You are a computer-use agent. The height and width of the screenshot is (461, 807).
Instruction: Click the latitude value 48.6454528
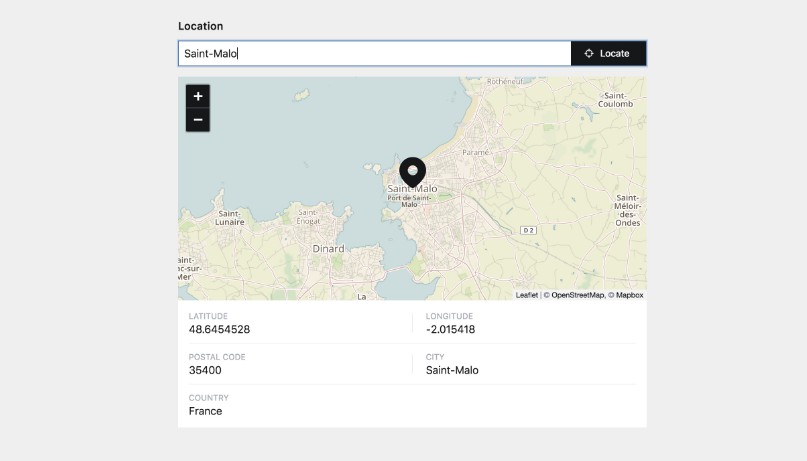(219, 329)
